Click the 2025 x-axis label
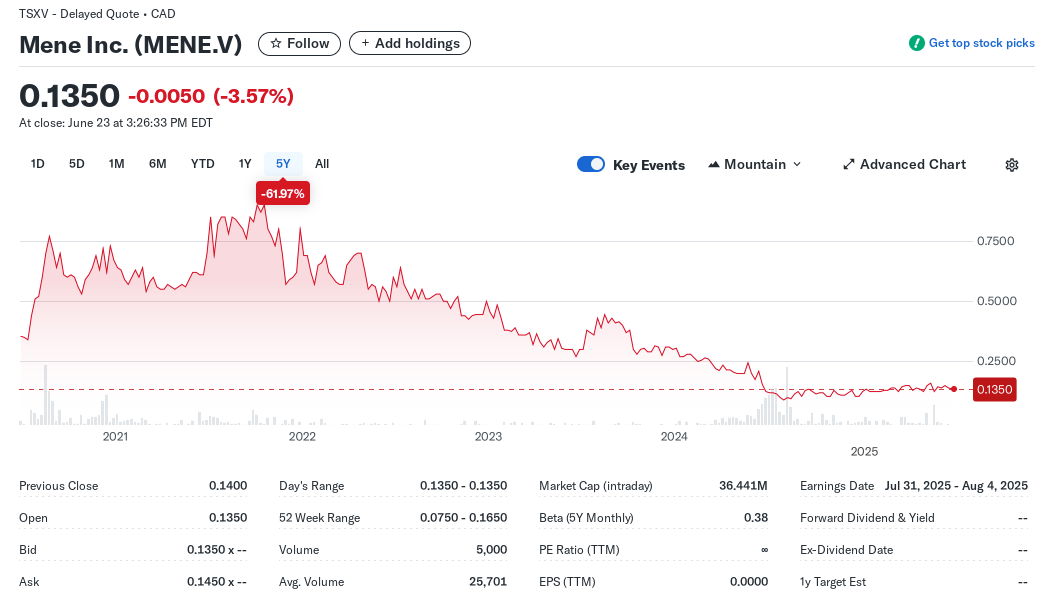Image resolution: width=1049 pixels, height=602 pixels. (x=864, y=452)
